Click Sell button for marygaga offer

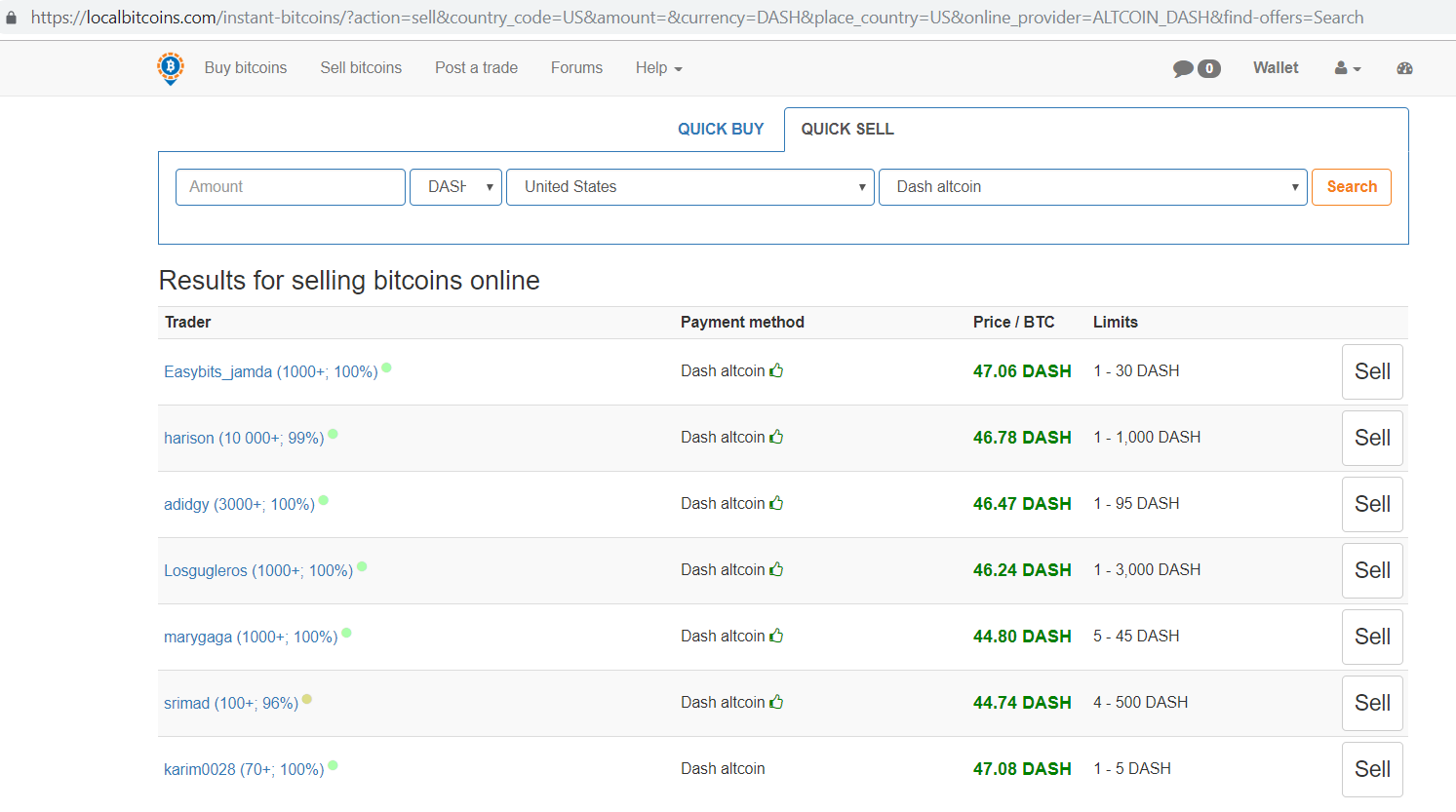point(1372,637)
